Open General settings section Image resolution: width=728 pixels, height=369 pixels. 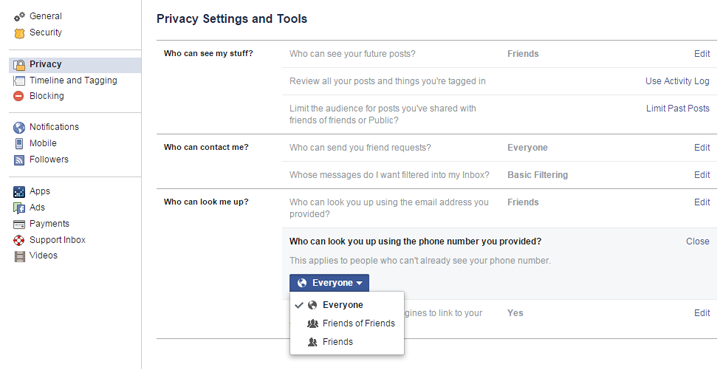[46, 16]
